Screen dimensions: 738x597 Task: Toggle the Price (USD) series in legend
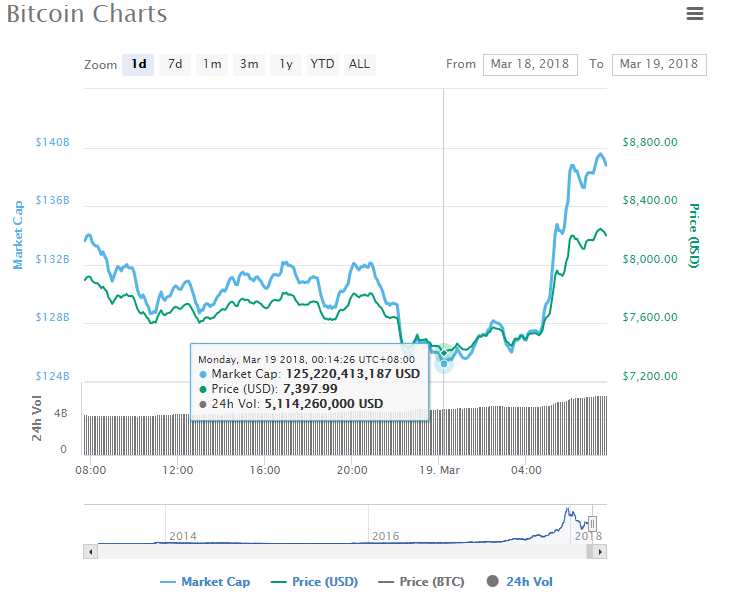coord(314,582)
